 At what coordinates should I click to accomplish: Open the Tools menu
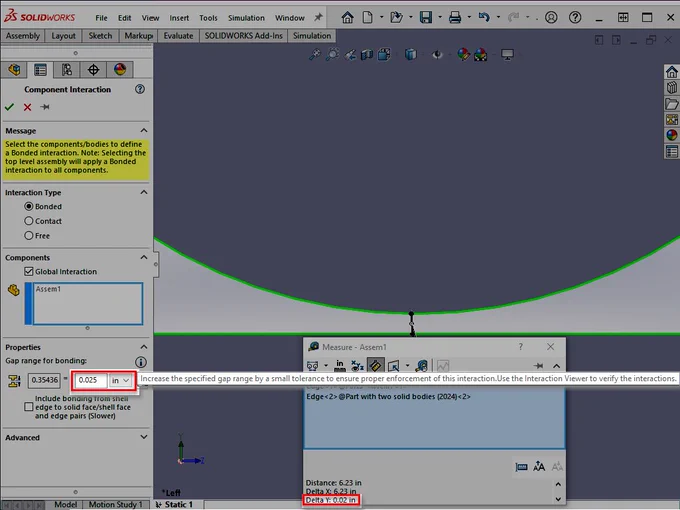point(208,18)
